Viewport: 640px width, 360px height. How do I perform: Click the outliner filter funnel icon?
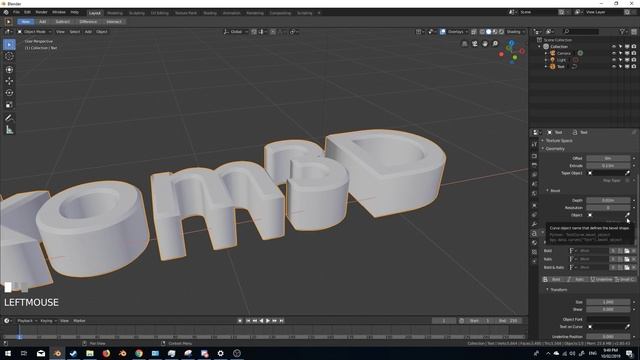(x=622, y=31)
